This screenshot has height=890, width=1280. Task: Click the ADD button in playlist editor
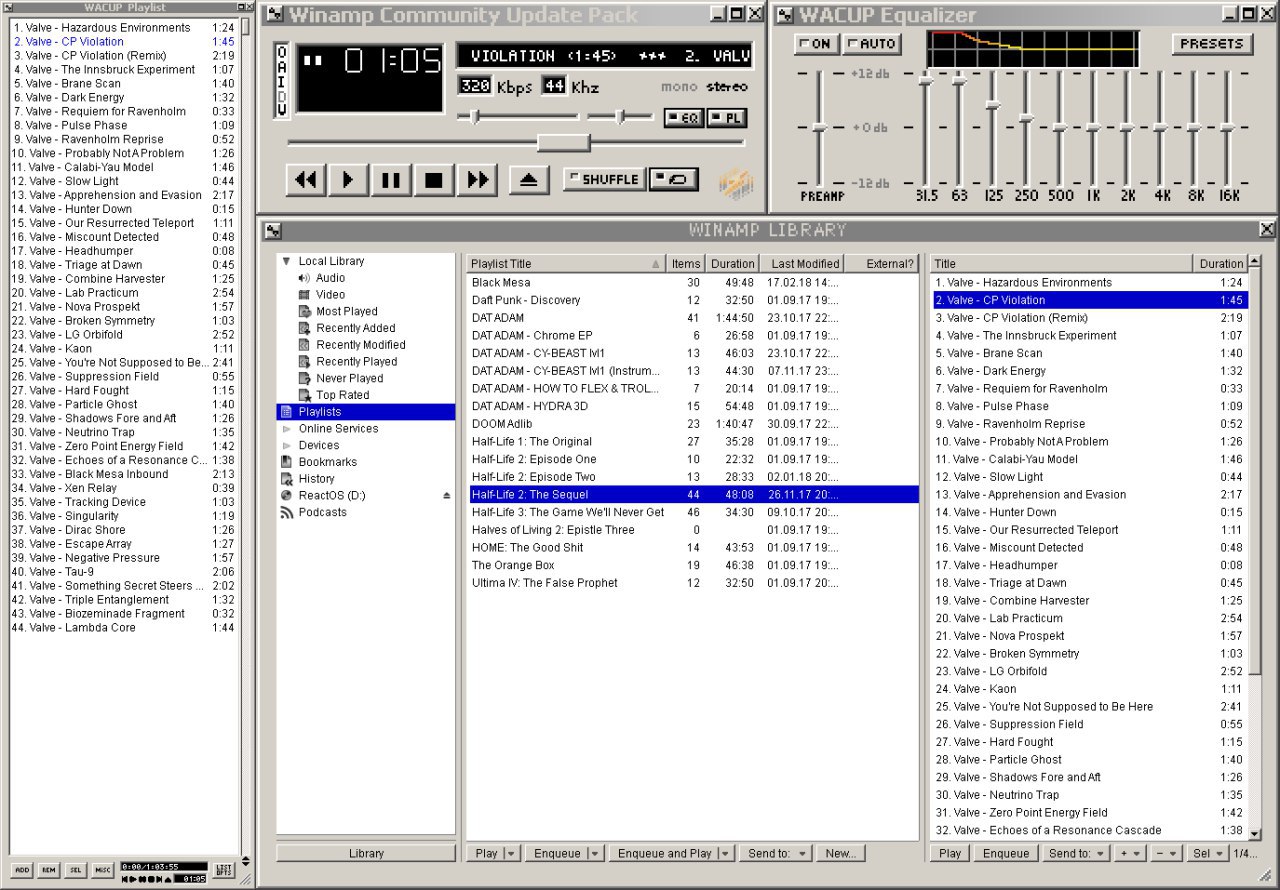click(x=22, y=871)
